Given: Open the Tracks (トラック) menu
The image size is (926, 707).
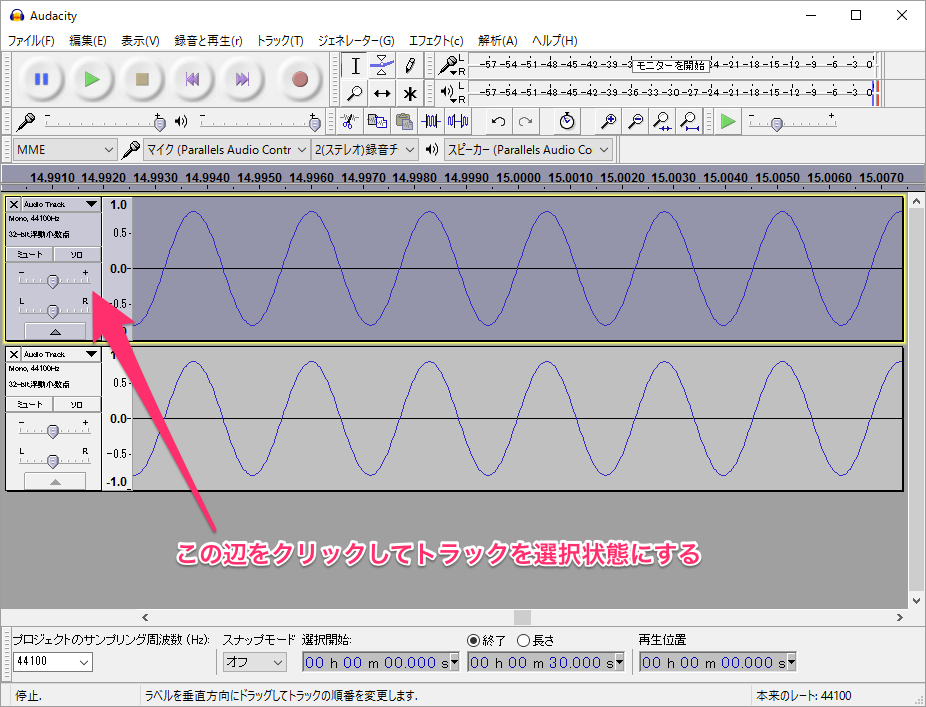Looking at the screenshot, I should point(280,41).
